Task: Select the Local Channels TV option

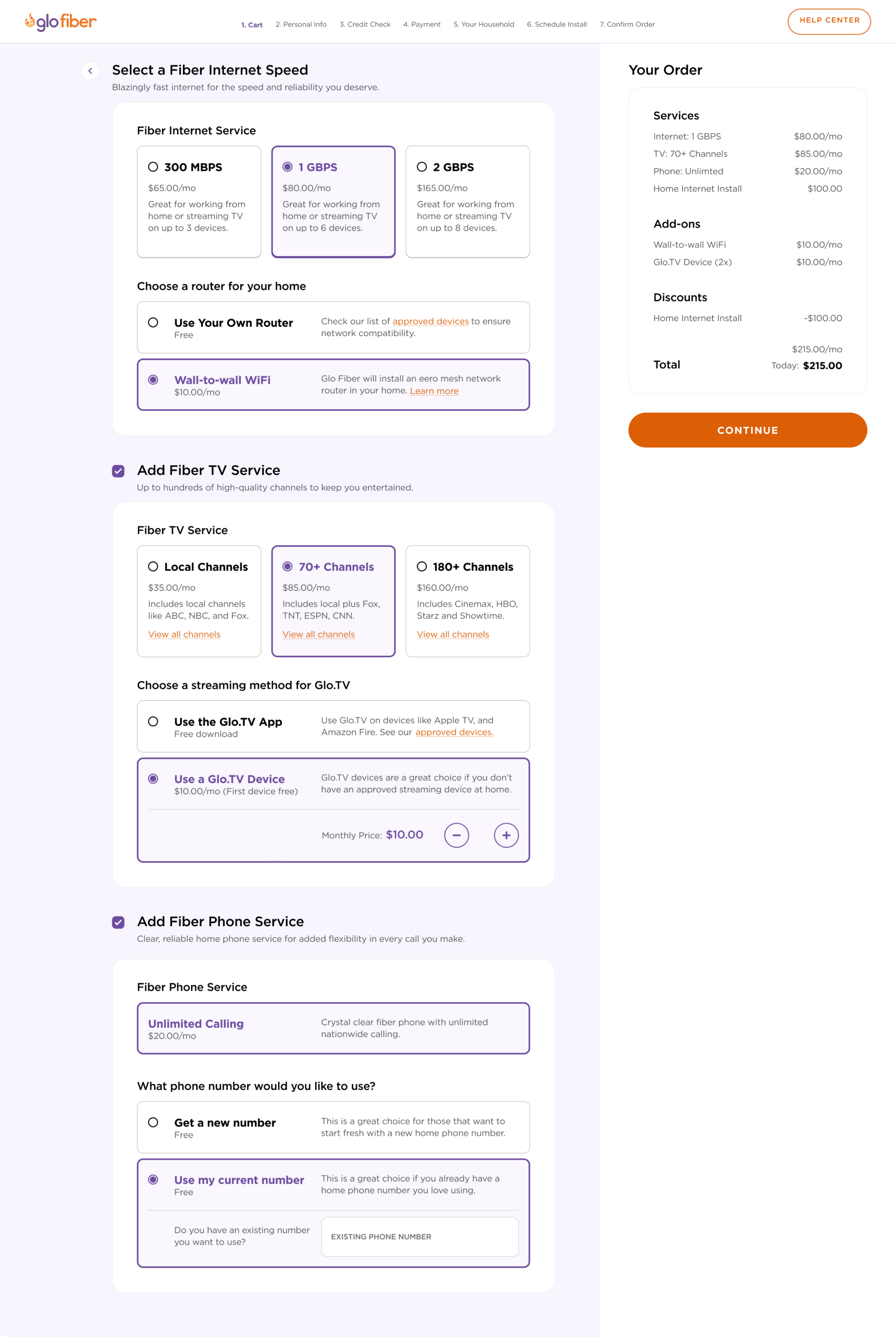Action: pos(153,567)
